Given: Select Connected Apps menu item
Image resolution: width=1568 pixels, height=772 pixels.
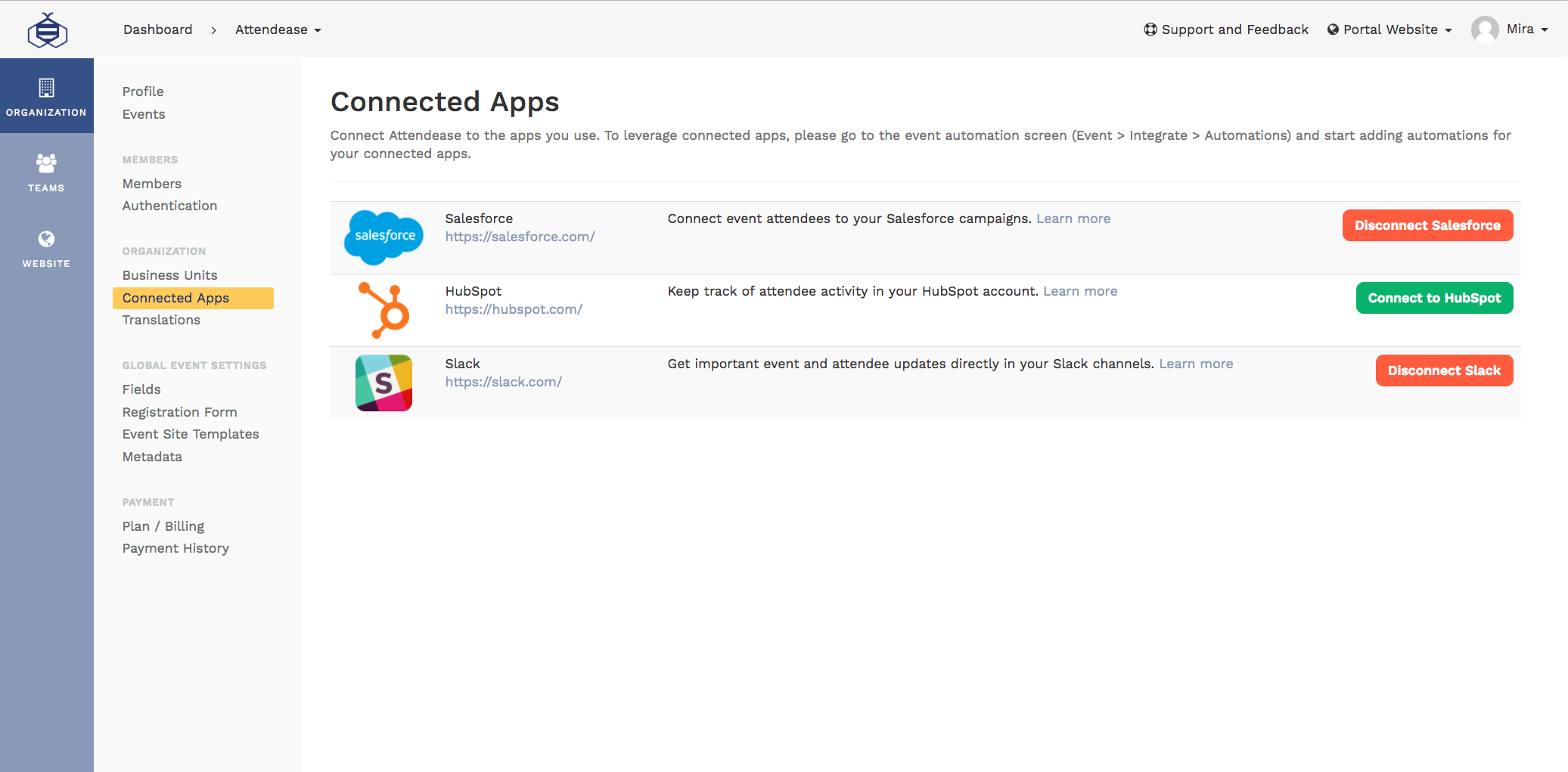Looking at the screenshot, I should point(193,298).
